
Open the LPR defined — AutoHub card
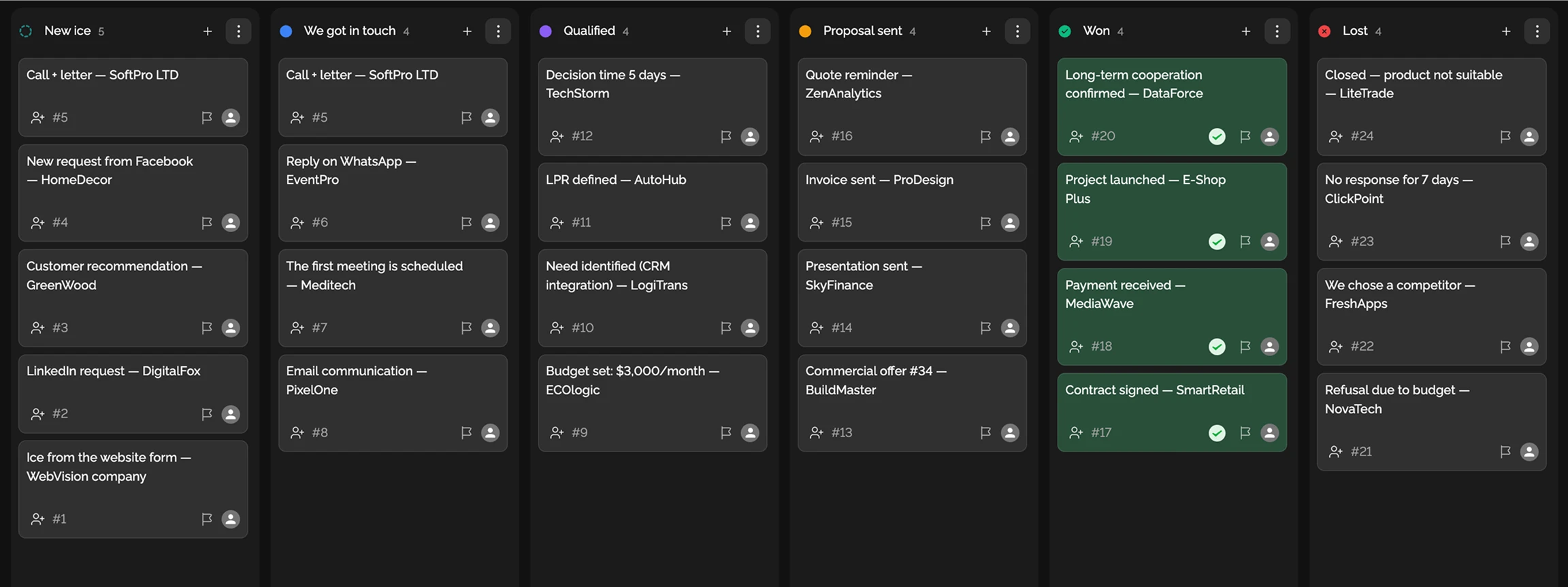(615, 180)
